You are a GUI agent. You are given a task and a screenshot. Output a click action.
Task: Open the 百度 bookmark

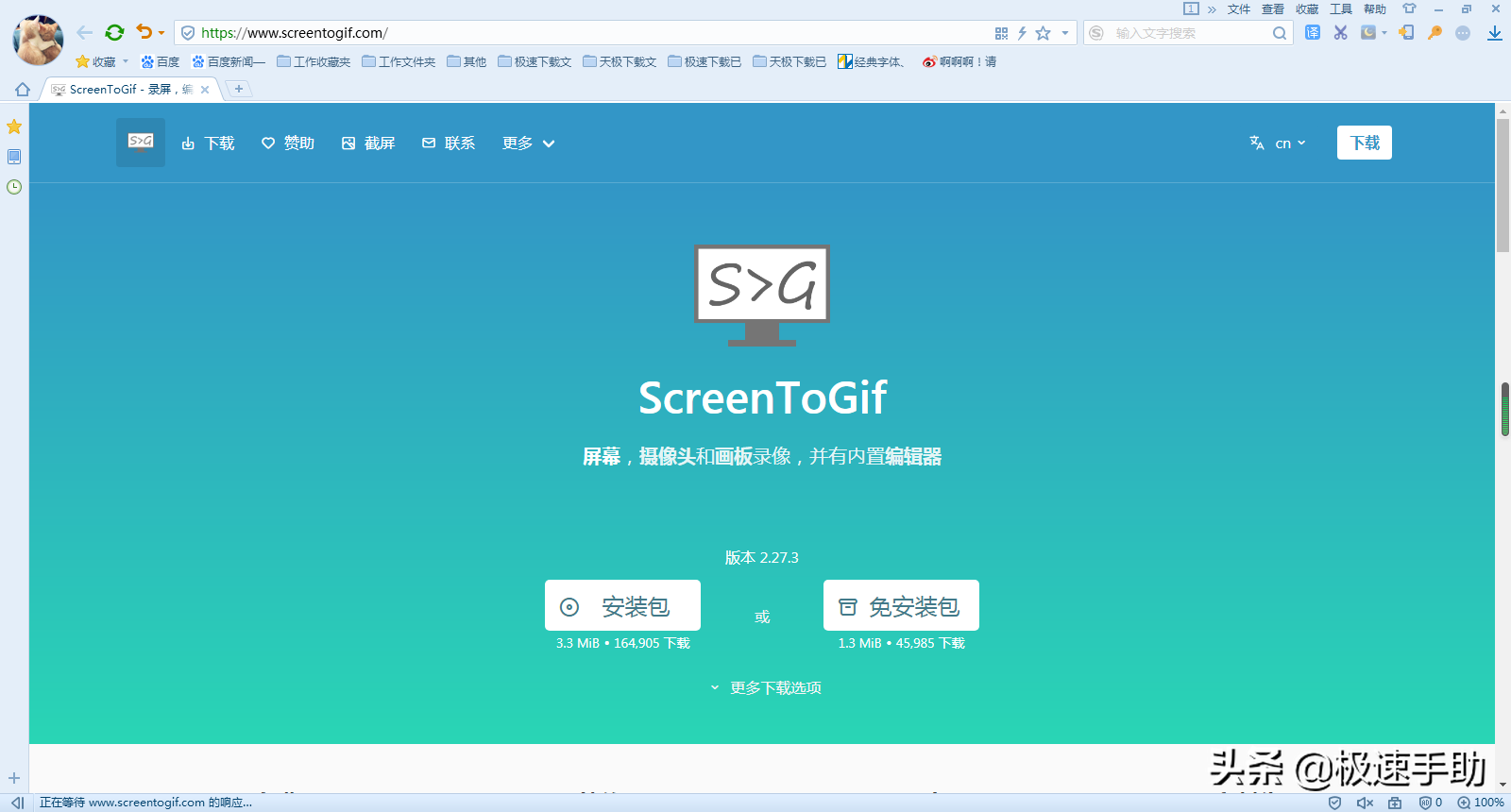[x=161, y=61]
